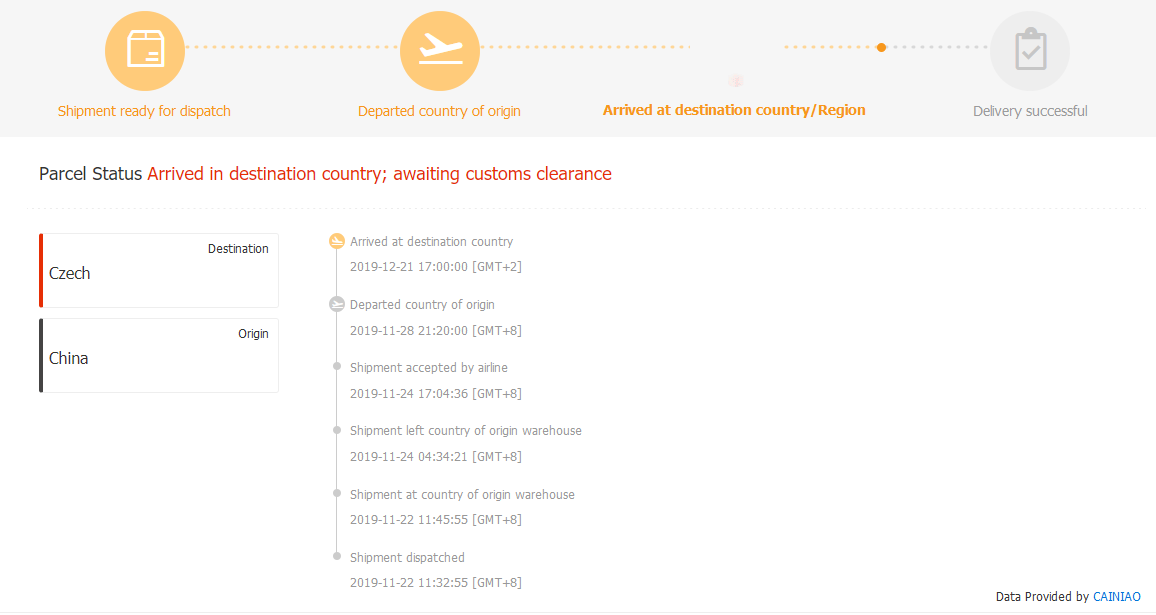Viewport: 1156px width, 615px height.
Task: Click 'Arrived at destination country' timeline entry text
Action: [x=431, y=242]
